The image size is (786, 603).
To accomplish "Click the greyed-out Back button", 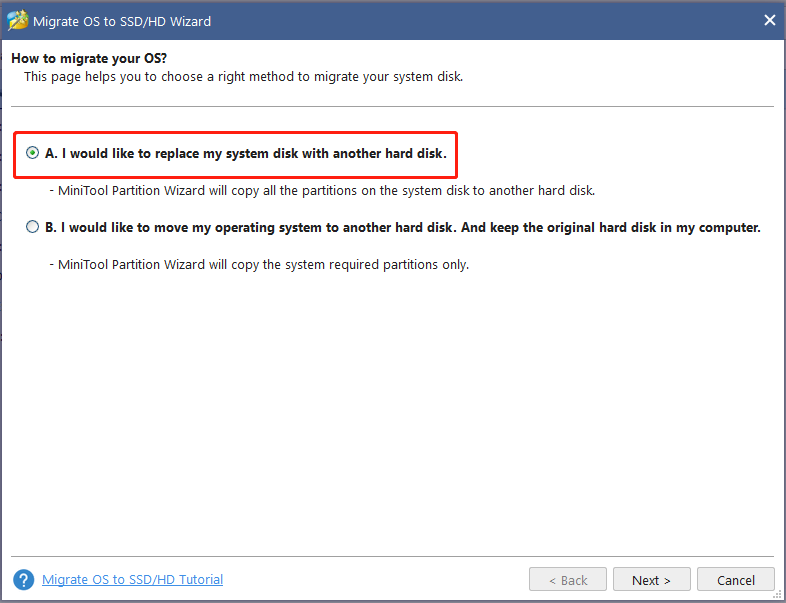I will click(x=567, y=580).
